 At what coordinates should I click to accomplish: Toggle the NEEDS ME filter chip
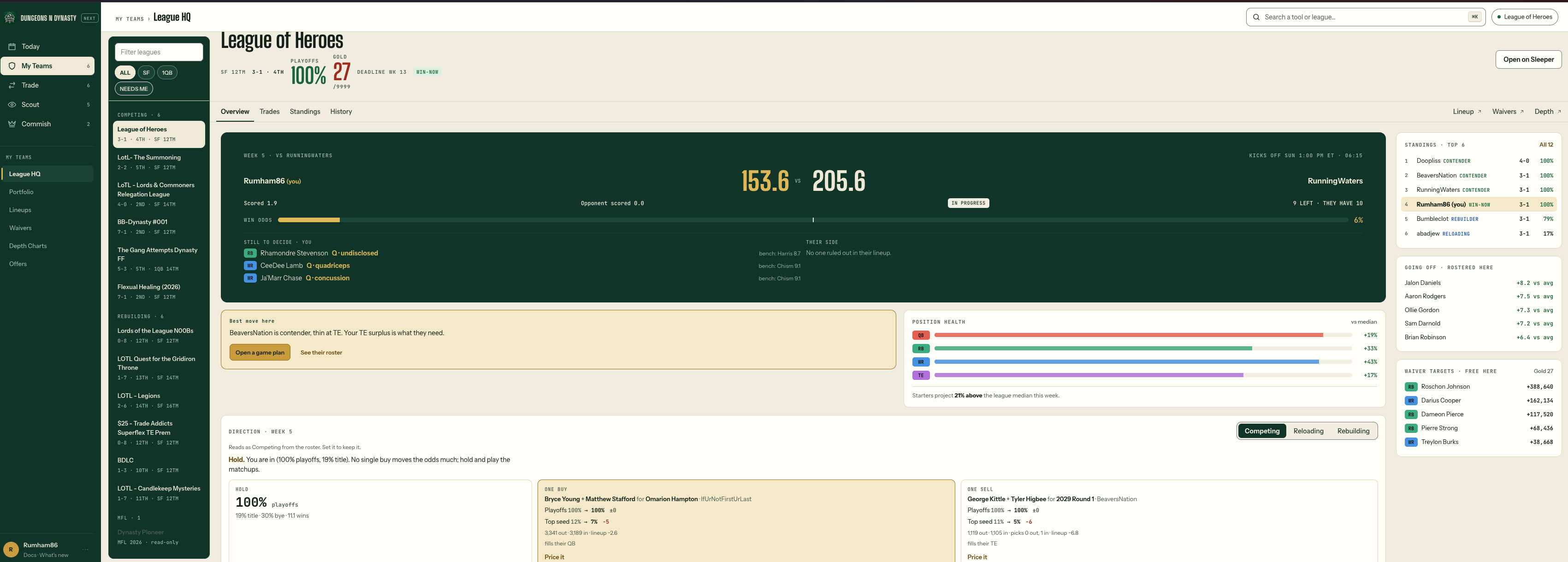[134, 89]
